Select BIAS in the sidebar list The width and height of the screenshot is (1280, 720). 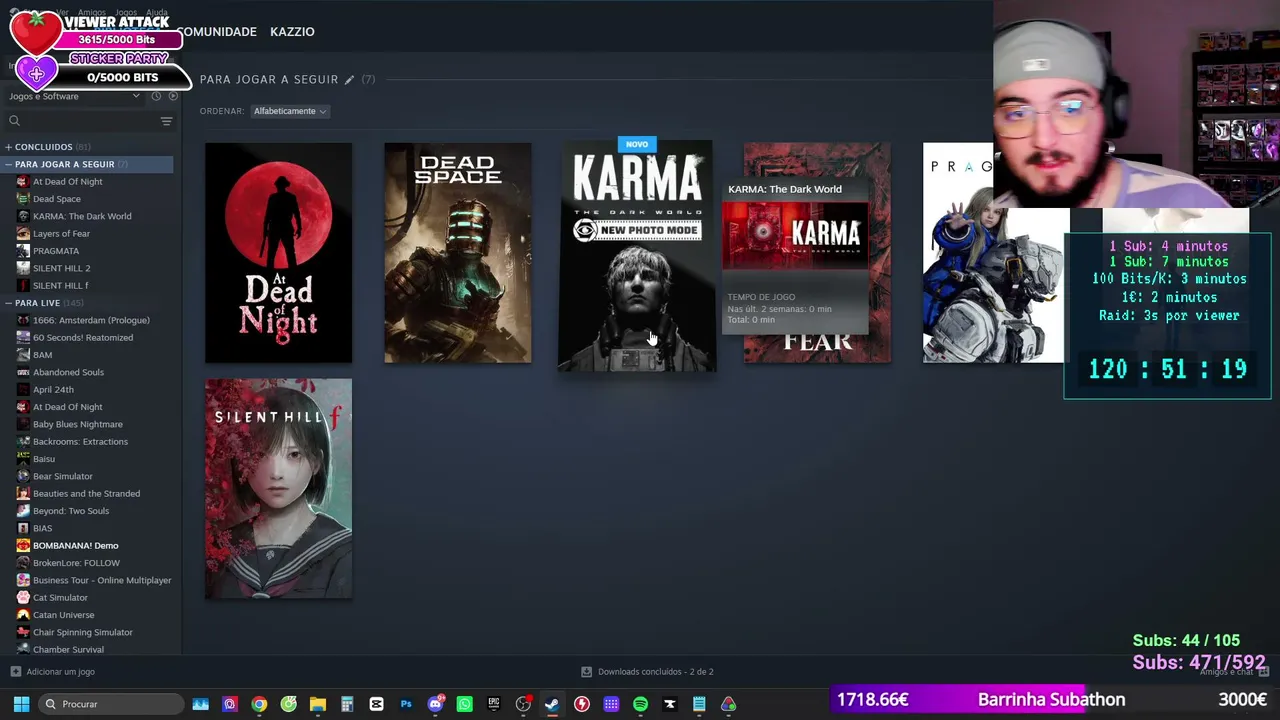coord(42,528)
